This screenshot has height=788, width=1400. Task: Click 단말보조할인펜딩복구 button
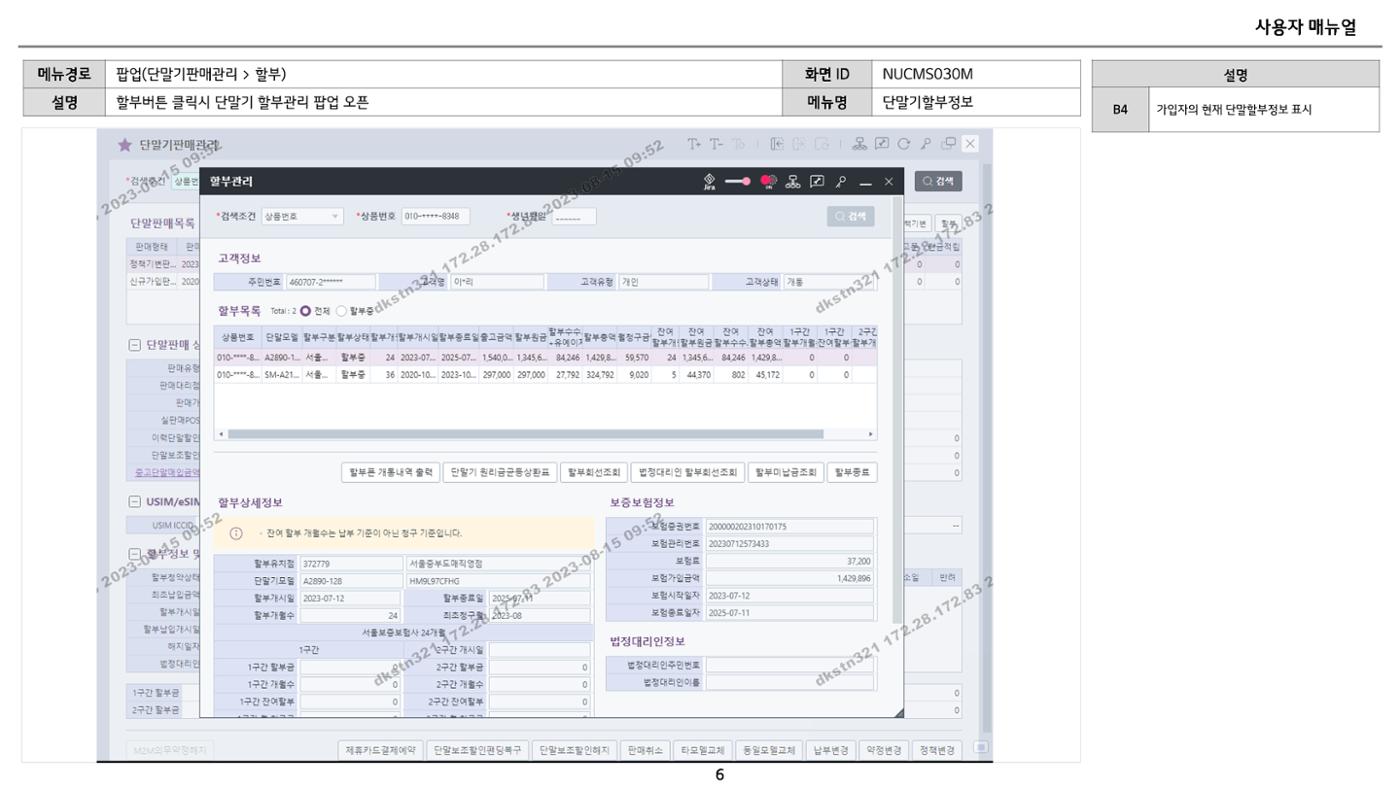pos(477,748)
